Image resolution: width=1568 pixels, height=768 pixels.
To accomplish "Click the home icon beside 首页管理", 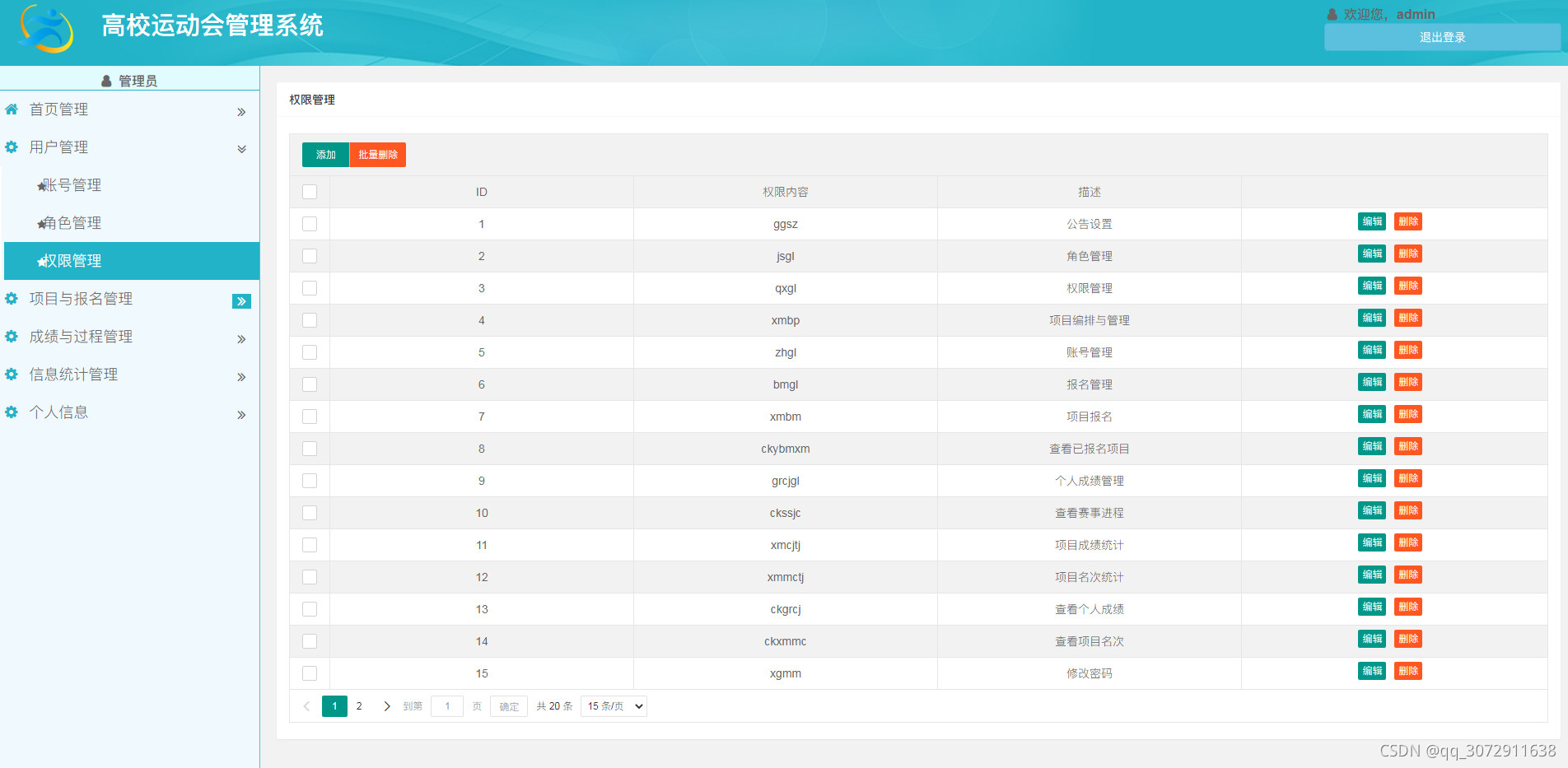I will pos(12,109).
